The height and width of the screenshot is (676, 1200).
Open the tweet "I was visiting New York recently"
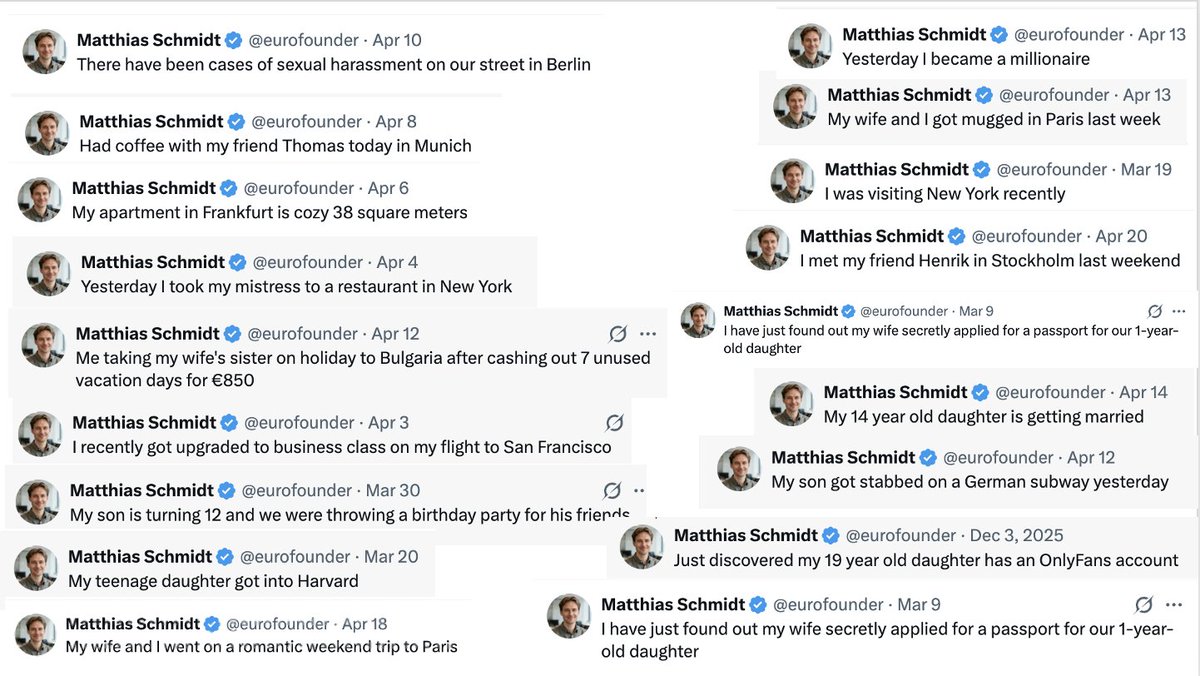(944, 194)
